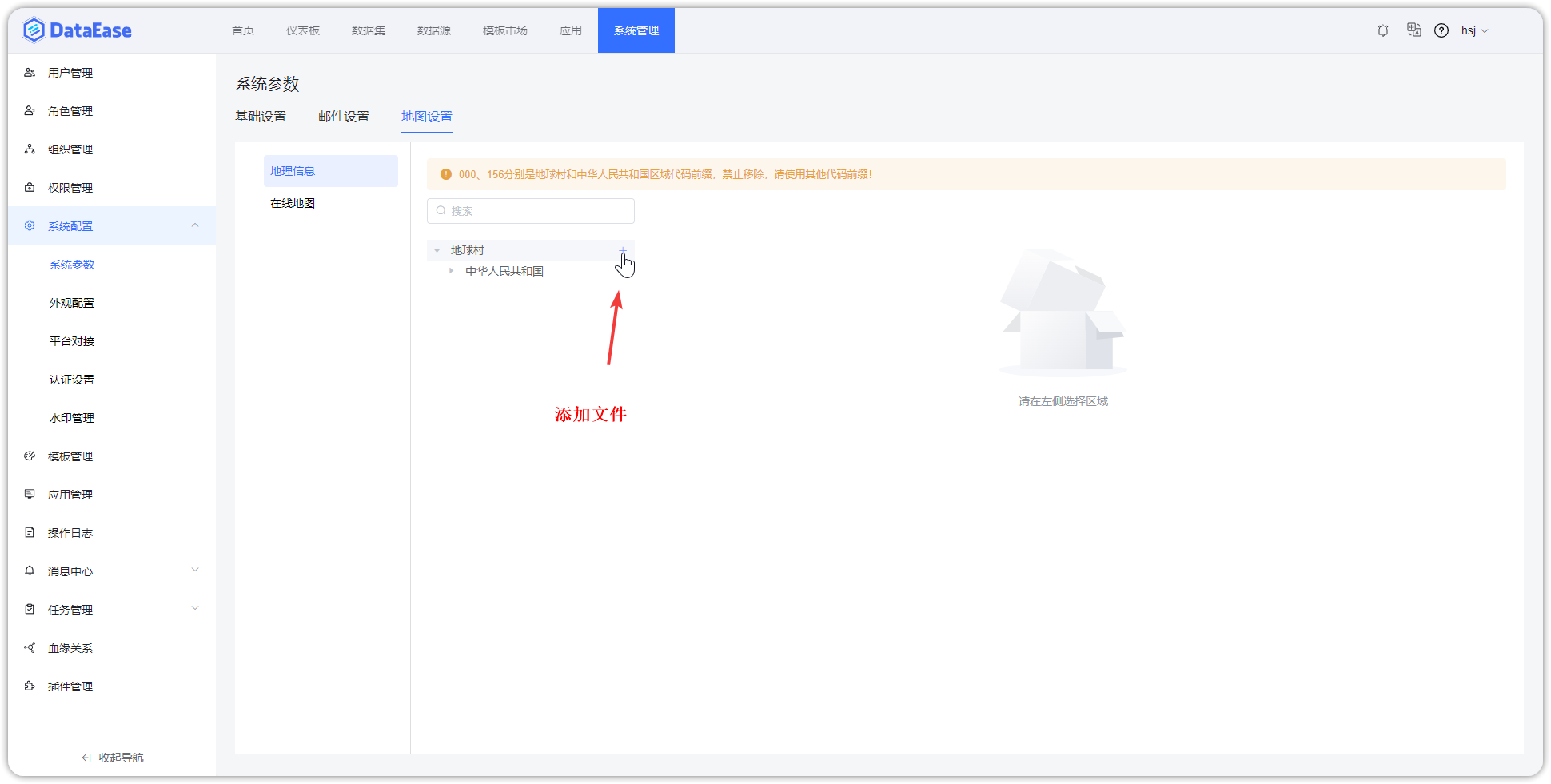This screenshot has width=1551, height=784.
Task: Expand the 中华人民共和国 tree node arrow
Action: point(452,271)
